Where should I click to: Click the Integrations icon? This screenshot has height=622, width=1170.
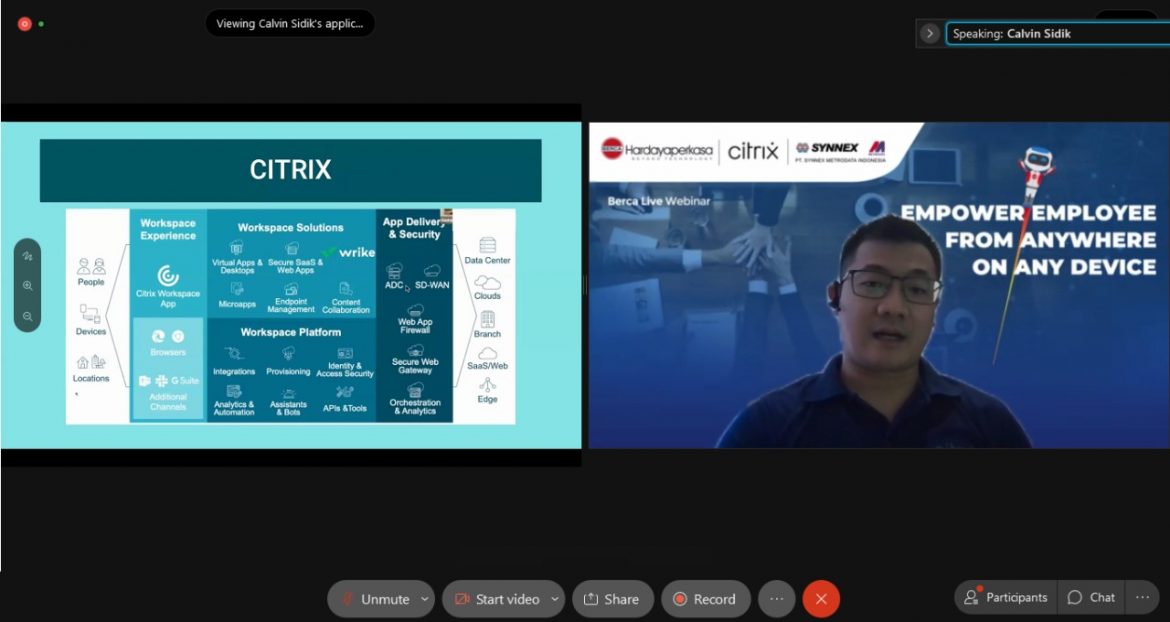pyautogui.click(x=234, y=354)
